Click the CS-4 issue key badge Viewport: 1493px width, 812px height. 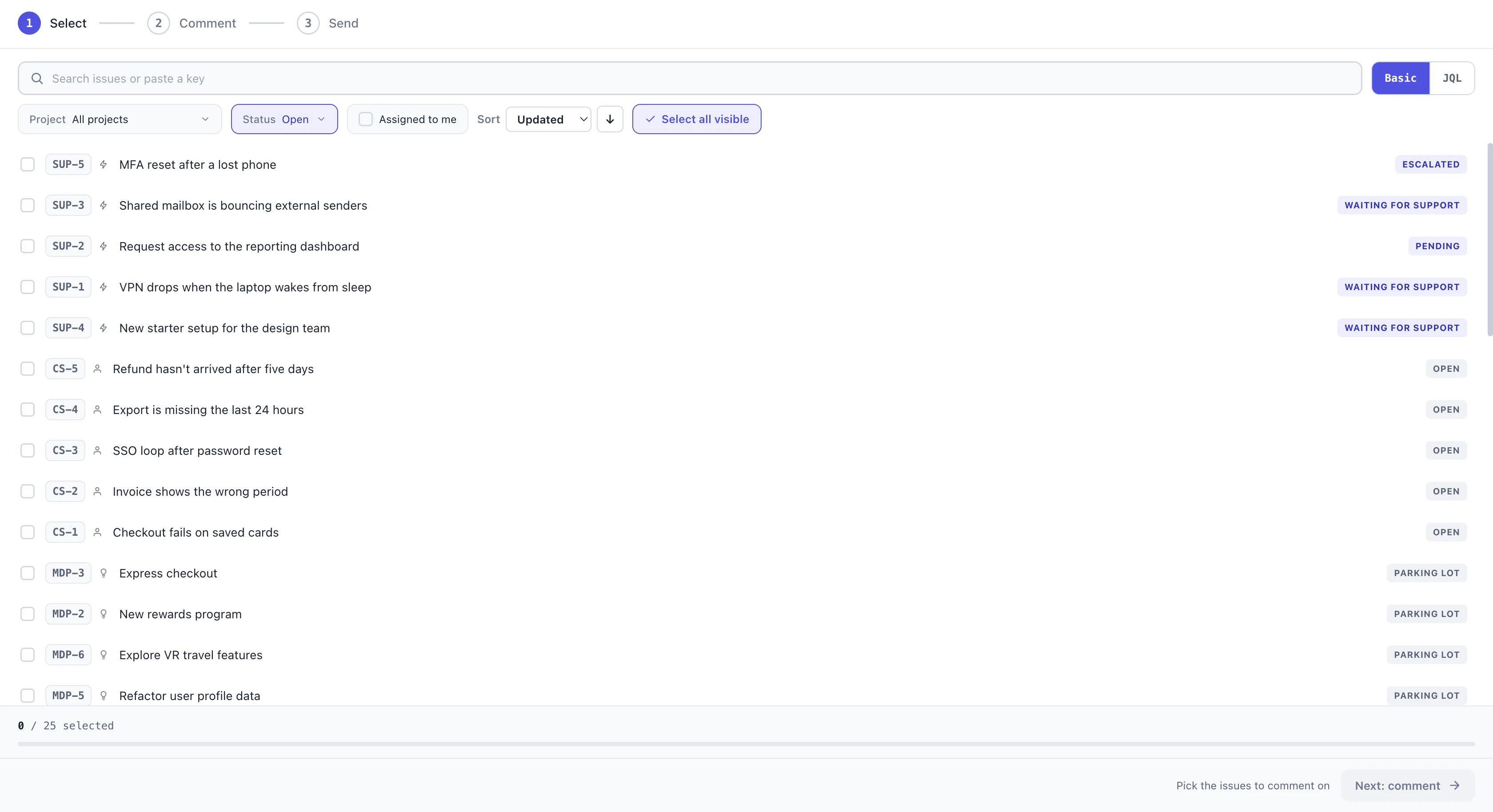pyautogui.click(x=65, y=410)
